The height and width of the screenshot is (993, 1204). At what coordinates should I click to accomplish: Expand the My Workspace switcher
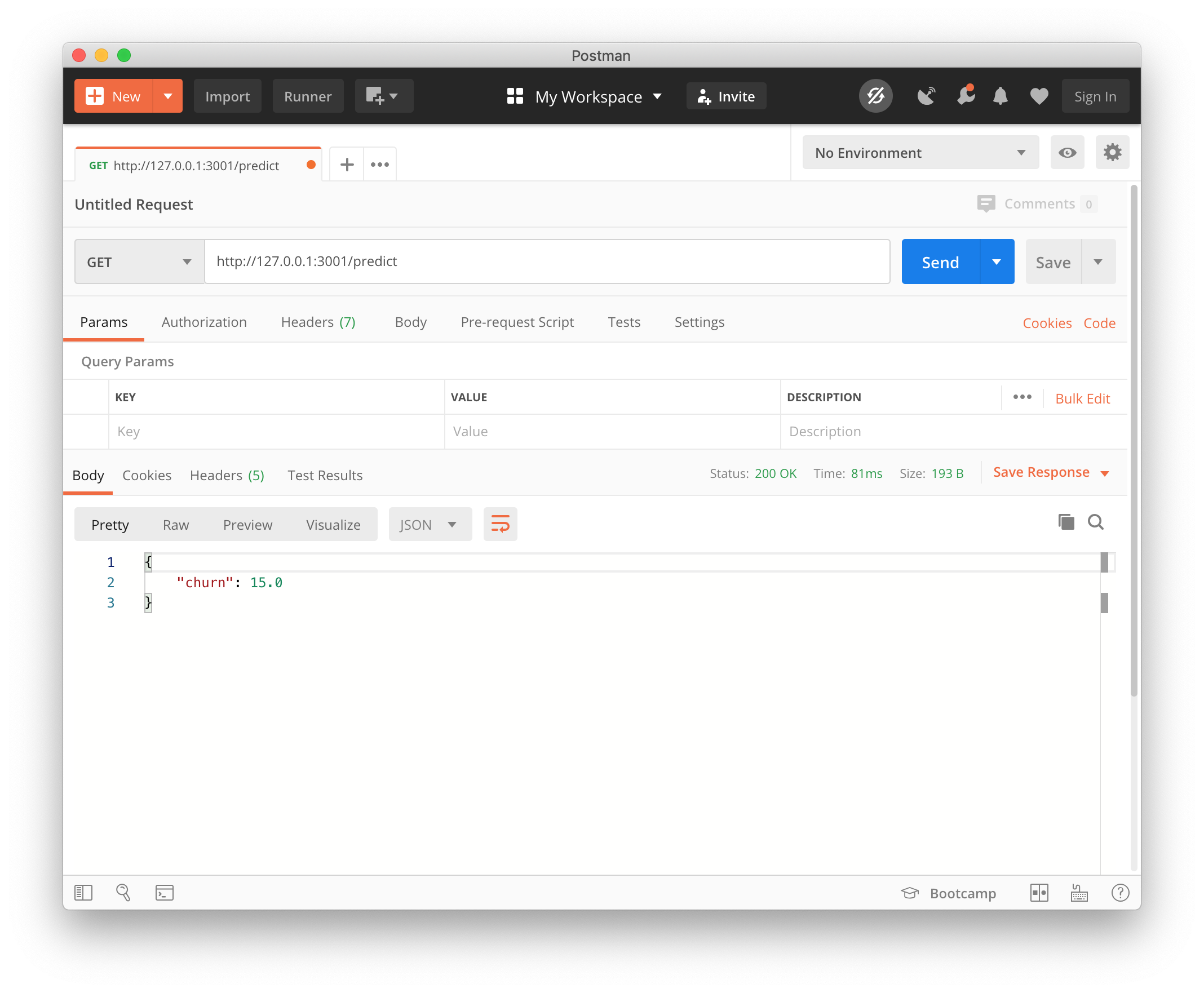[x=584, y=97]
